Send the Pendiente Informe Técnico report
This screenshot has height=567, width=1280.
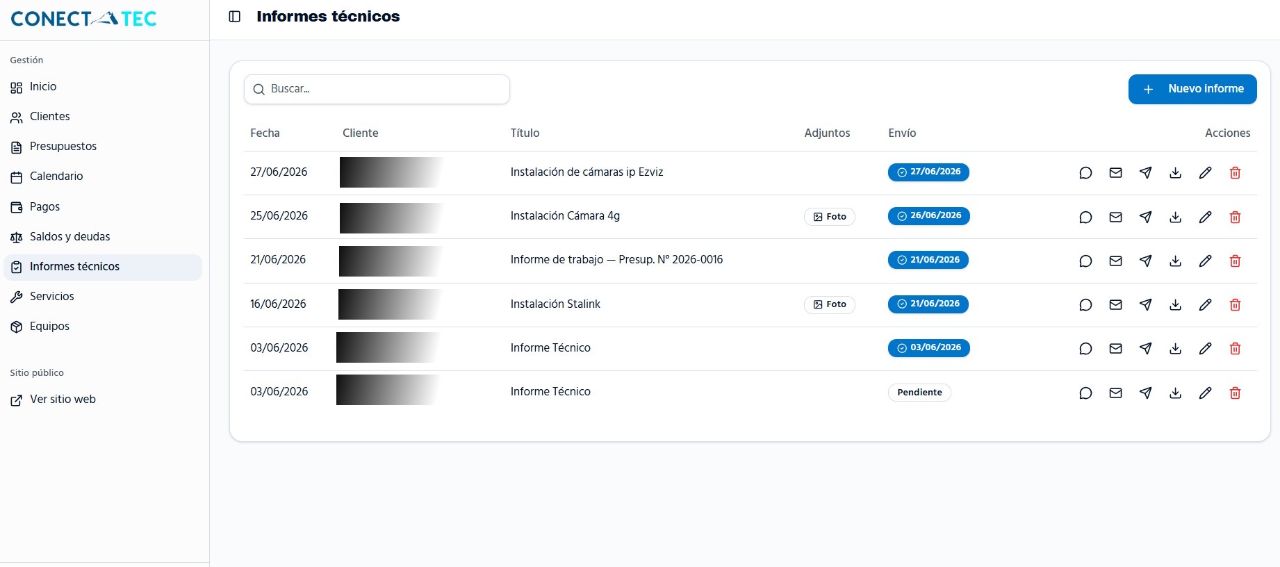pyautogui.click(x=1145, y=393)
